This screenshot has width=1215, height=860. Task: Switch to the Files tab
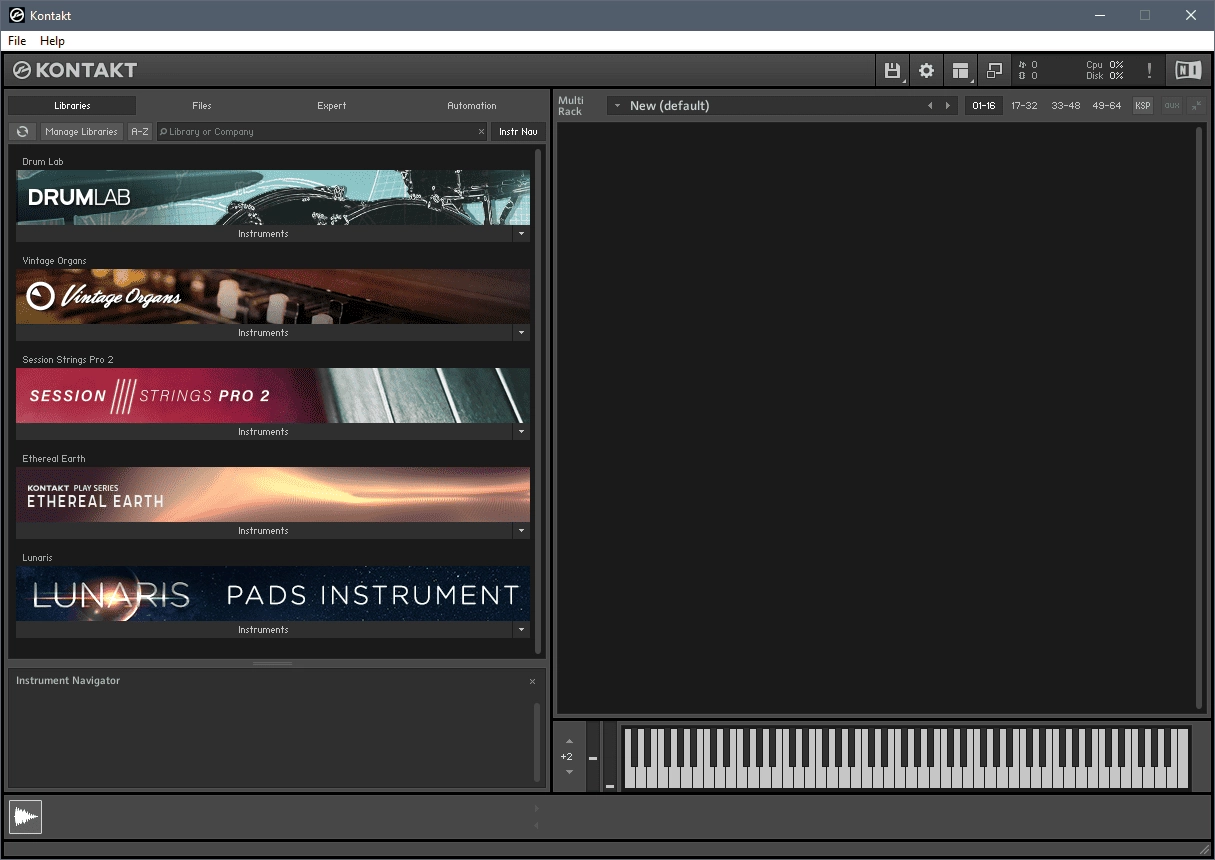click(x=202, y=105)
